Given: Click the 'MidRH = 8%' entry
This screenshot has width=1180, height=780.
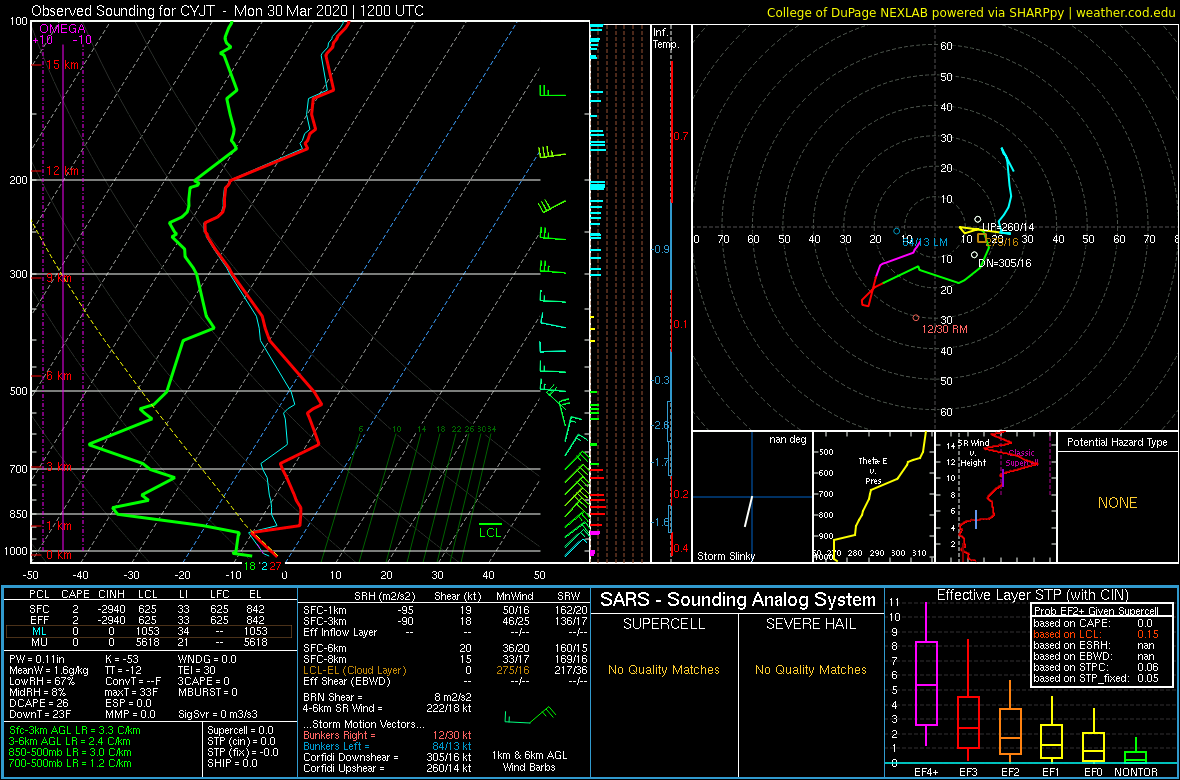Looking at the screenshot, I should [x=39, y=692].
